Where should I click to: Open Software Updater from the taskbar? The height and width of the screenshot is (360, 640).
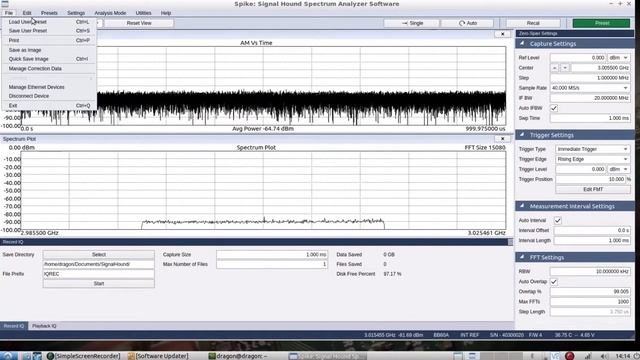[158, 356]
